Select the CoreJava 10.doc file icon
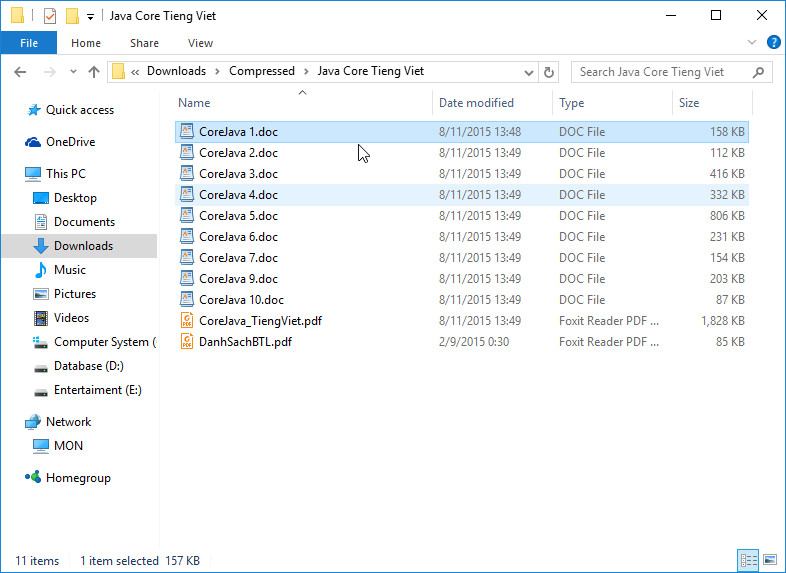The height and width of the screenshot is (573, 786). [187, 300]
